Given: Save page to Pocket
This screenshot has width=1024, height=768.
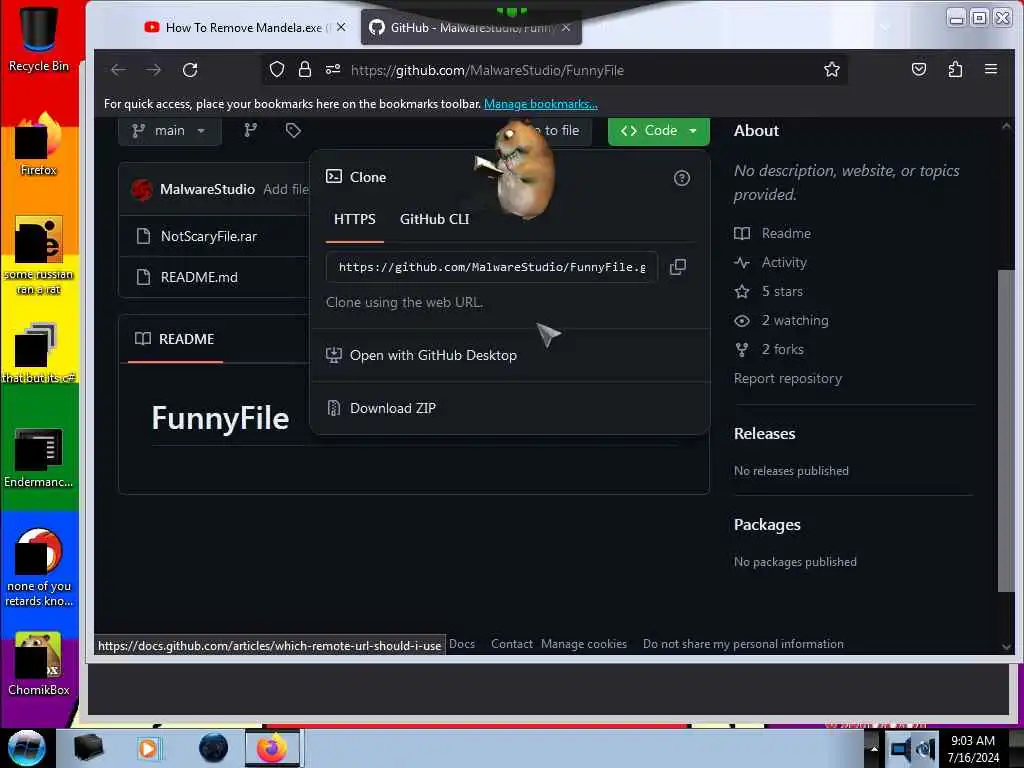Looking at the screenshot, I should click(919, 69).
